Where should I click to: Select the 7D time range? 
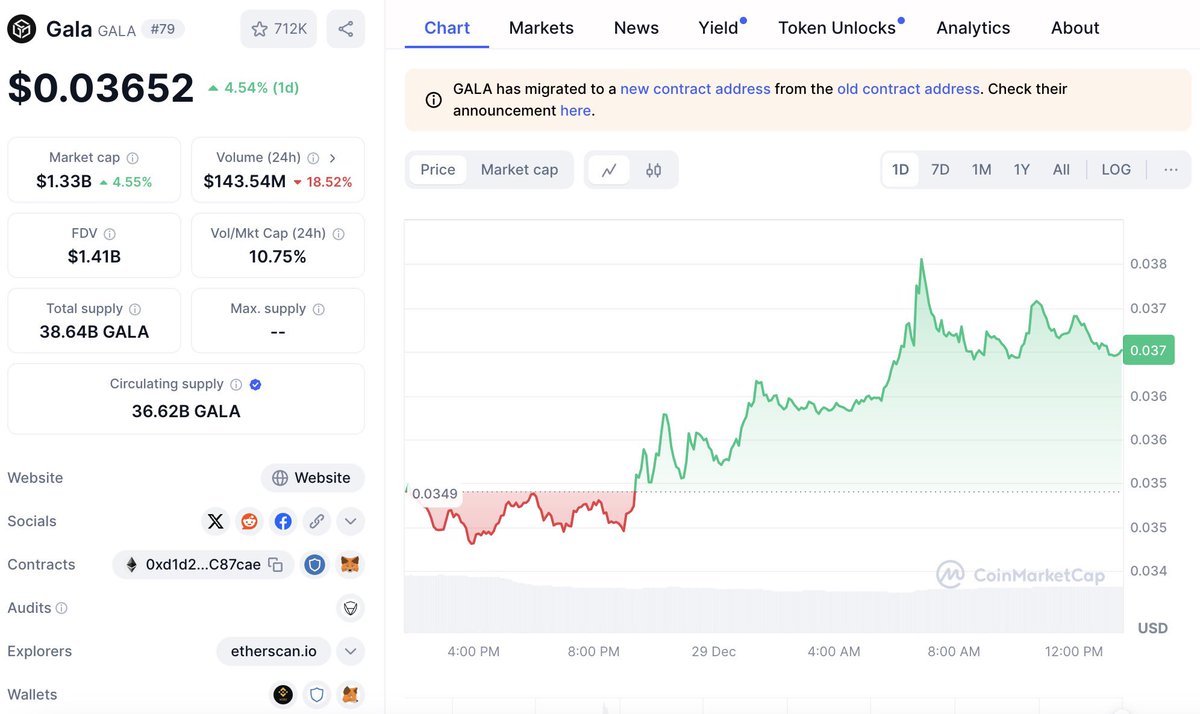pos(940,170)
